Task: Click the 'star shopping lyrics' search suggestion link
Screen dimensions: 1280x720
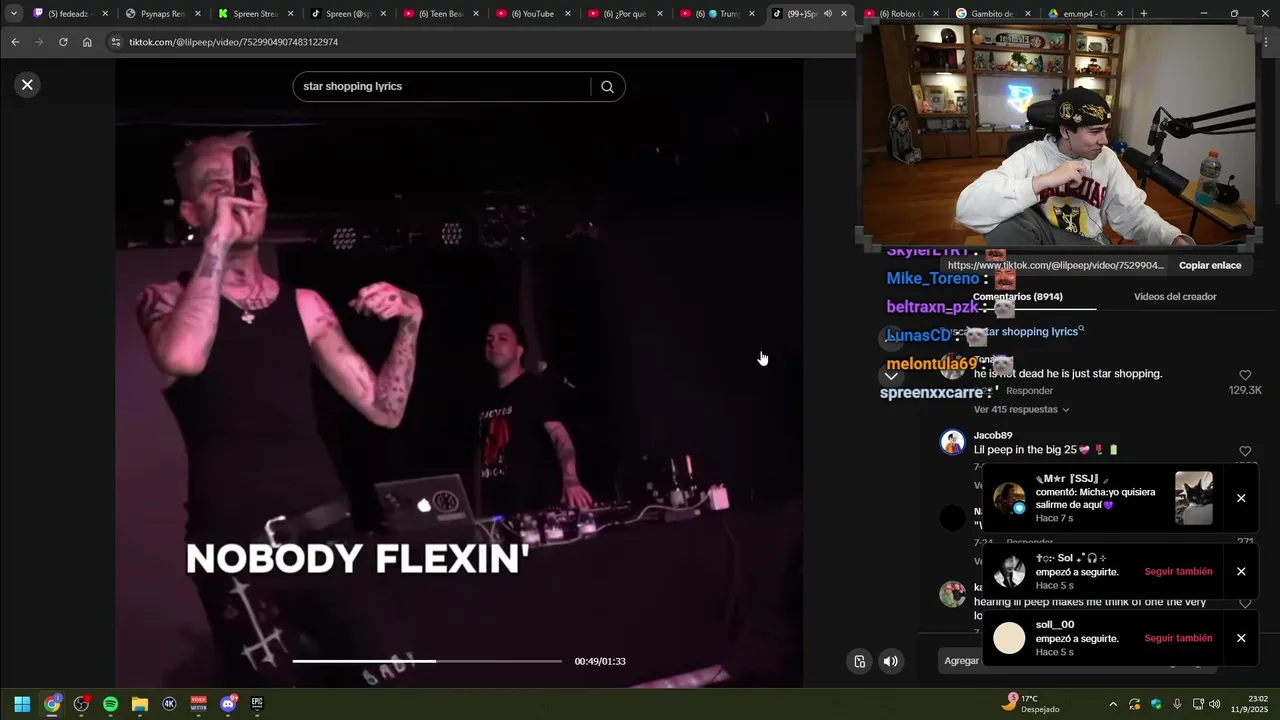Action: pyautogui.click(x=1030, y=331)
